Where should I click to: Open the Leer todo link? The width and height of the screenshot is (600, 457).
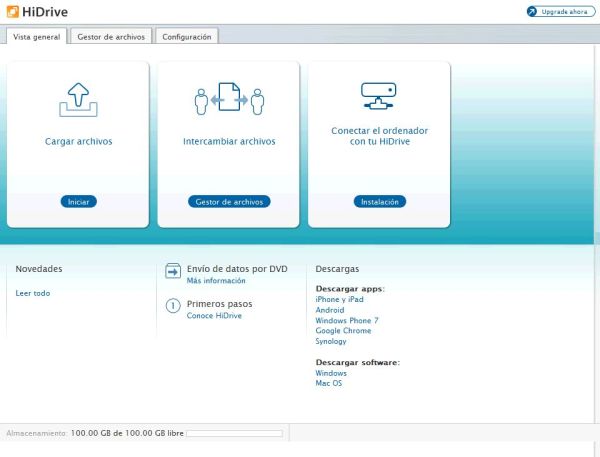(33, 293)
